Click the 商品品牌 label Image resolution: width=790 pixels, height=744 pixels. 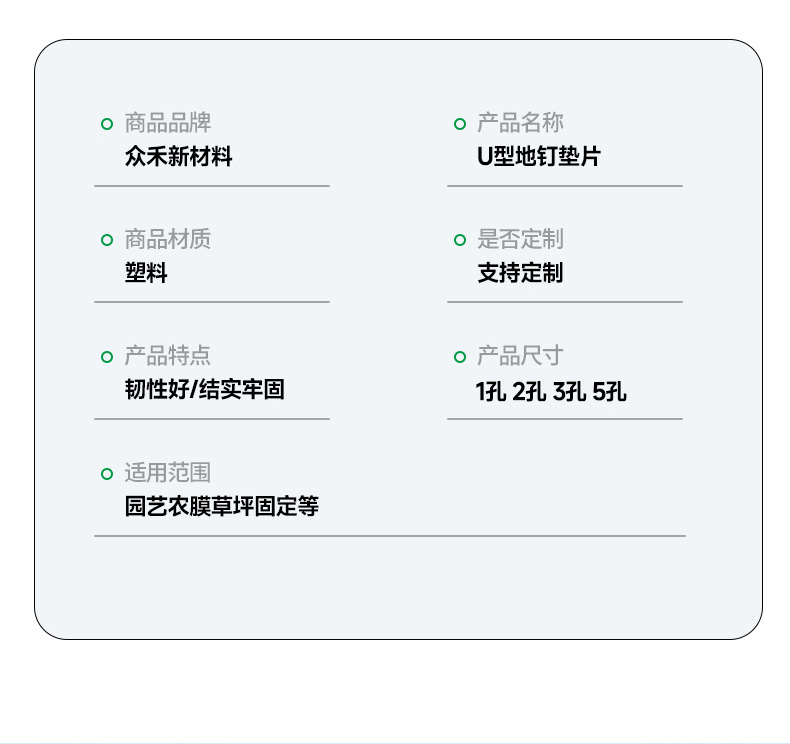[x=167, y=123]
